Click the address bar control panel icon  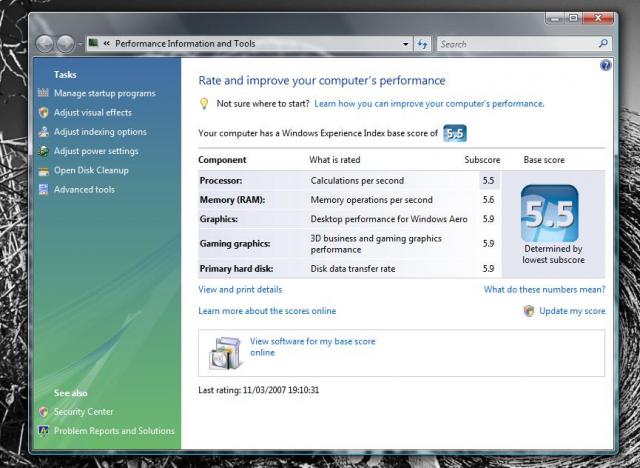point(93,43)
